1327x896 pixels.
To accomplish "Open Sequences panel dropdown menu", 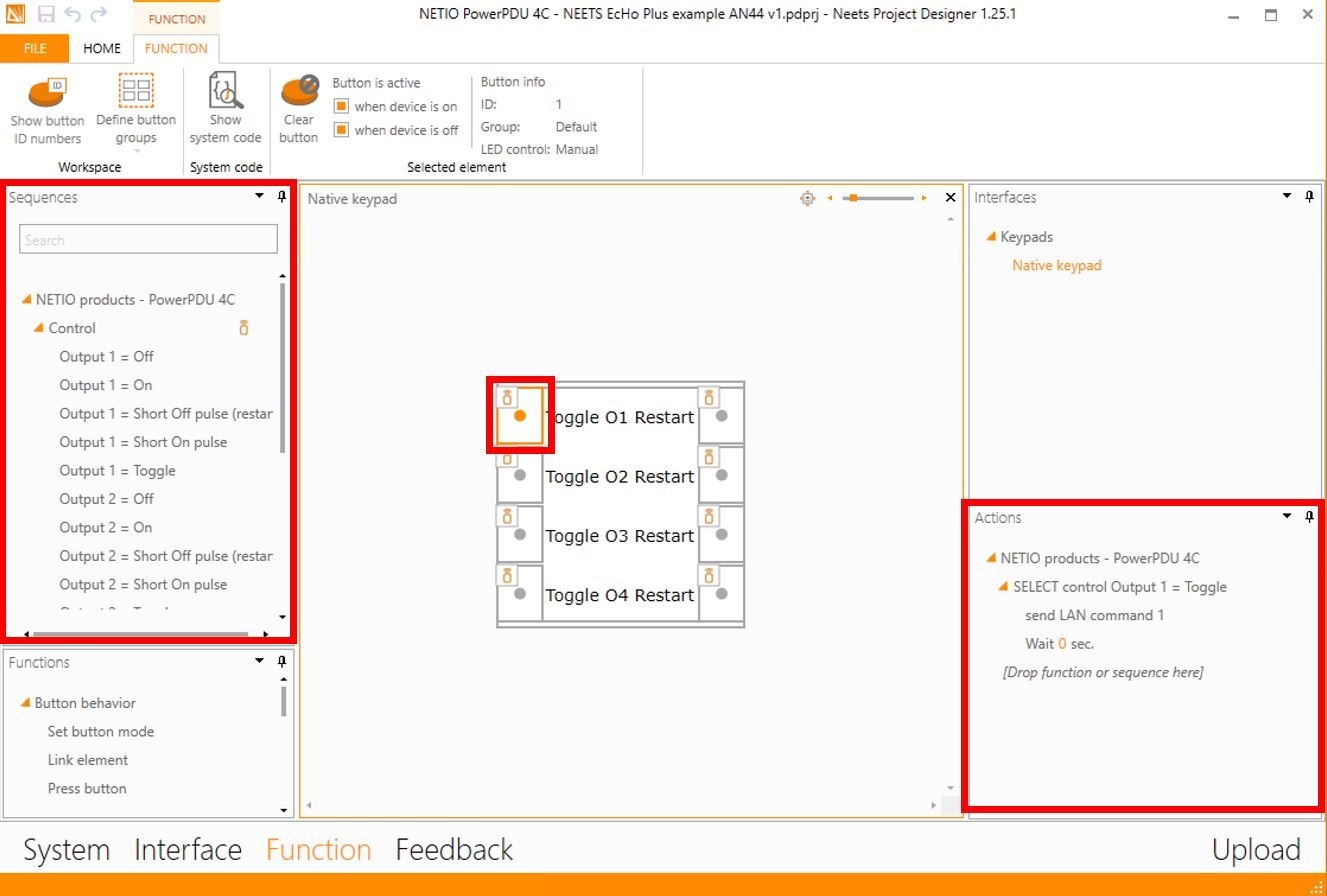I will pyautogui.click(x=260, y=196).
